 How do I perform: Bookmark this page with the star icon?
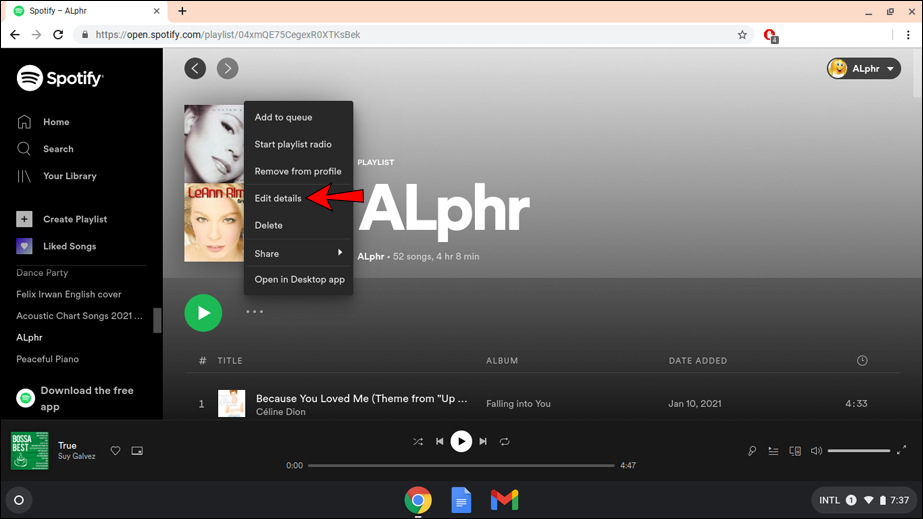coord(742,35)
